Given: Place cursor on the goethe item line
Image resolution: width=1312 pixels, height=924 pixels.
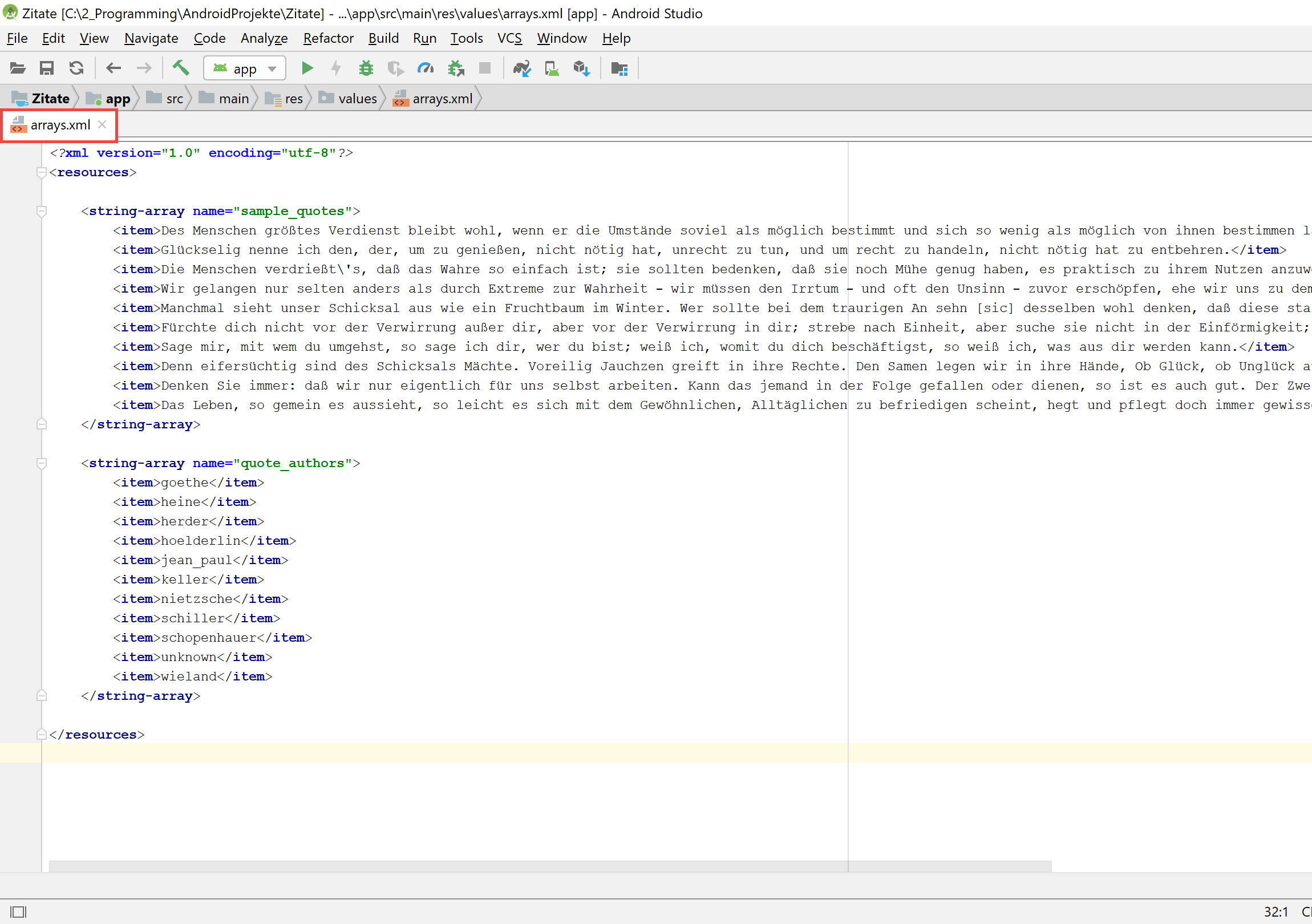Looking at the screenshot, I should pos(189,483).
